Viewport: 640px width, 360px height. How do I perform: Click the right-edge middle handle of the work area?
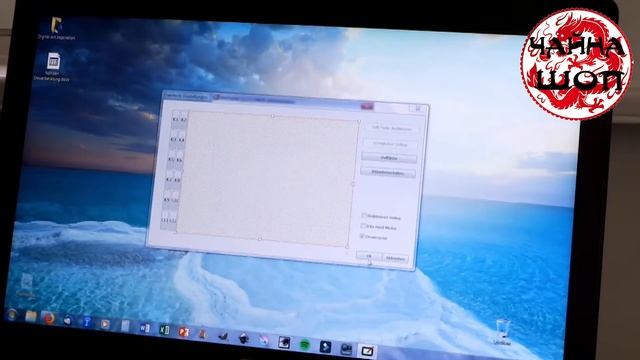(353, 184)
